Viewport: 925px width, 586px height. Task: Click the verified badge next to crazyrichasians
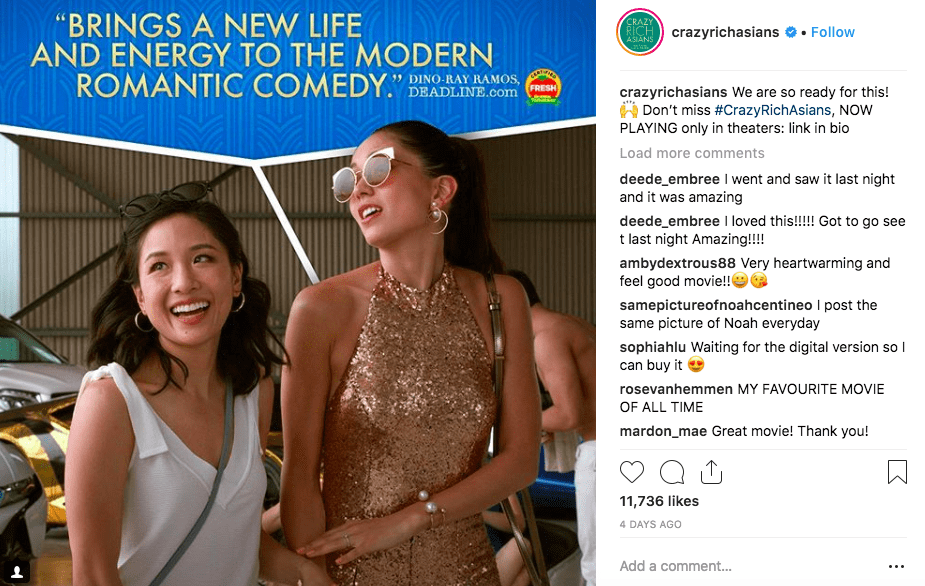[790, 31]
